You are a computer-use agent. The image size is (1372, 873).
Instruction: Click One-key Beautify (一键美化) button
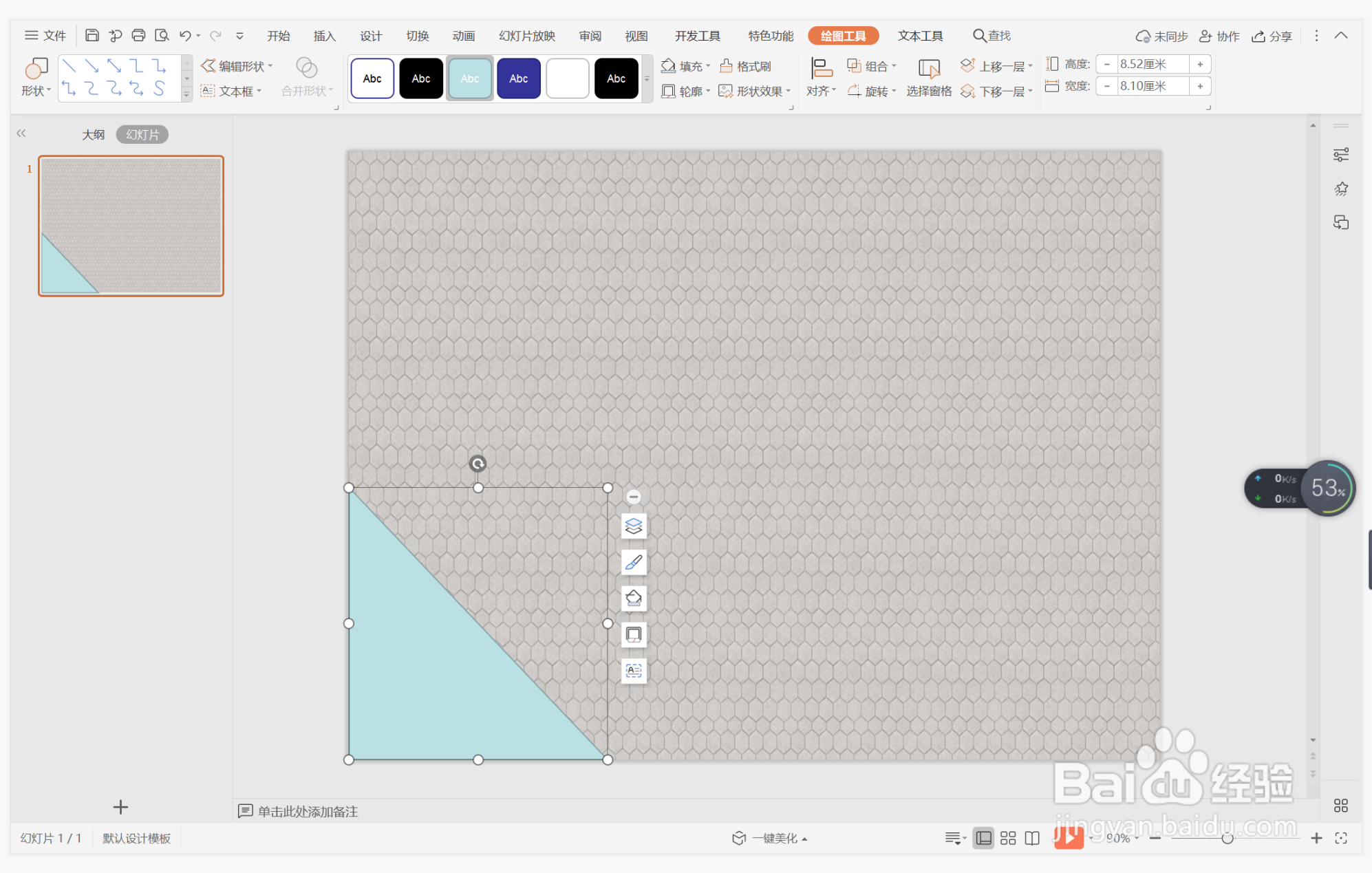(769, 838)
